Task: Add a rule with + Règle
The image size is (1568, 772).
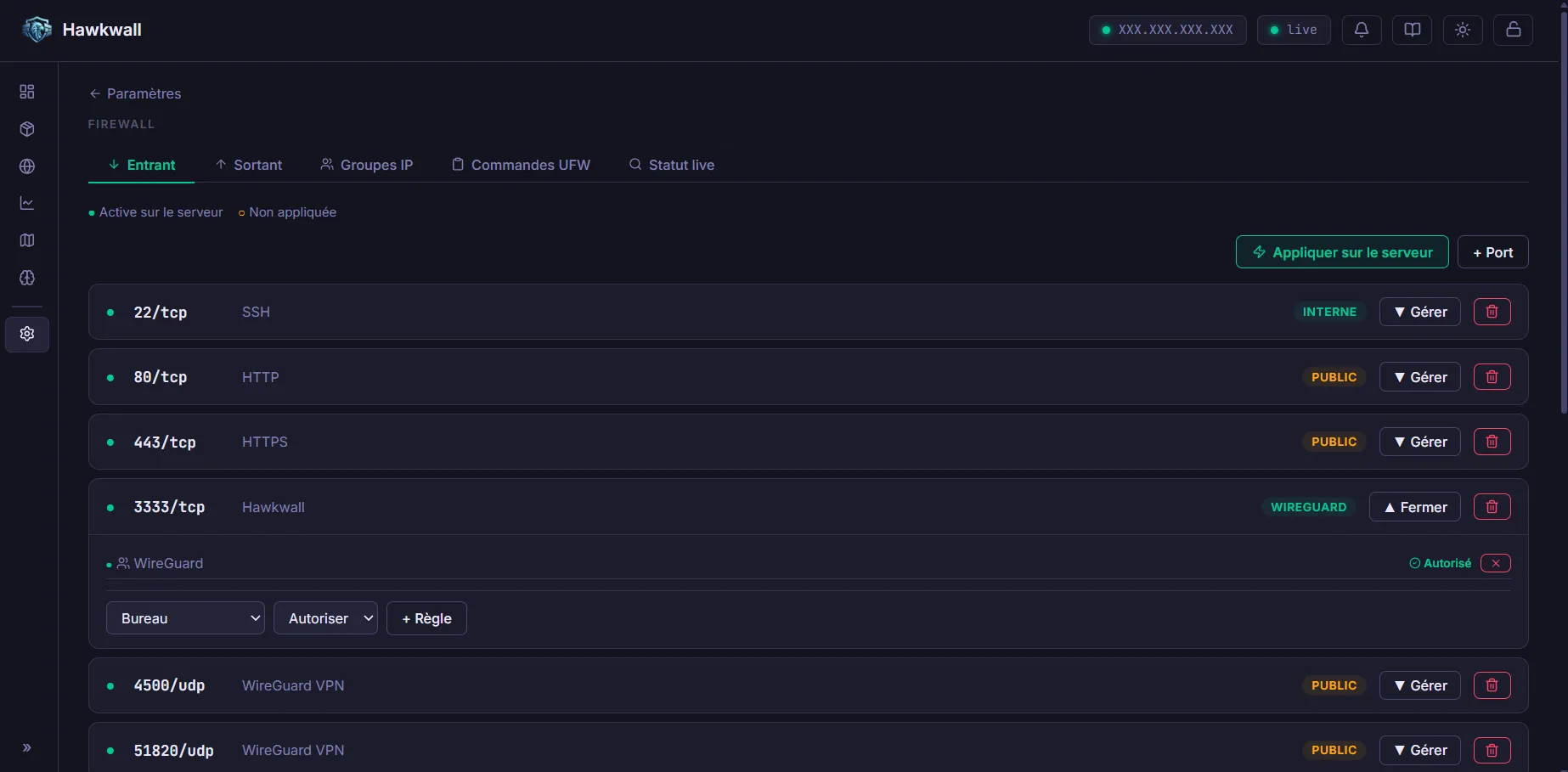Action: pyautogui.click(x=426, y=618)
